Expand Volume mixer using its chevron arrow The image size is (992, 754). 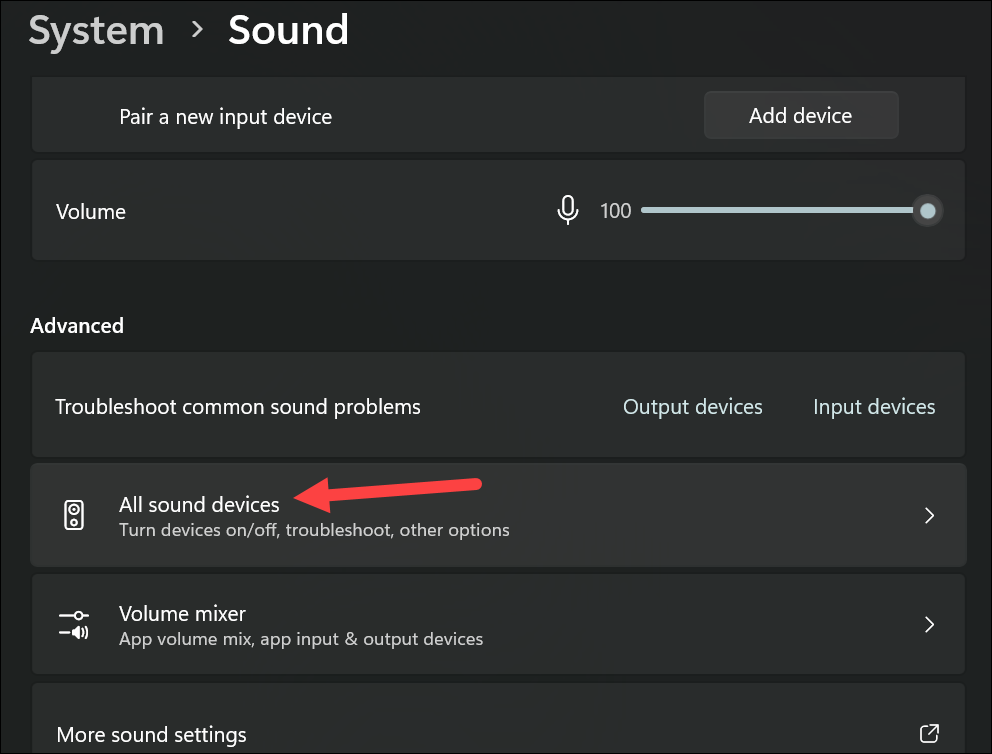point(928,623)
